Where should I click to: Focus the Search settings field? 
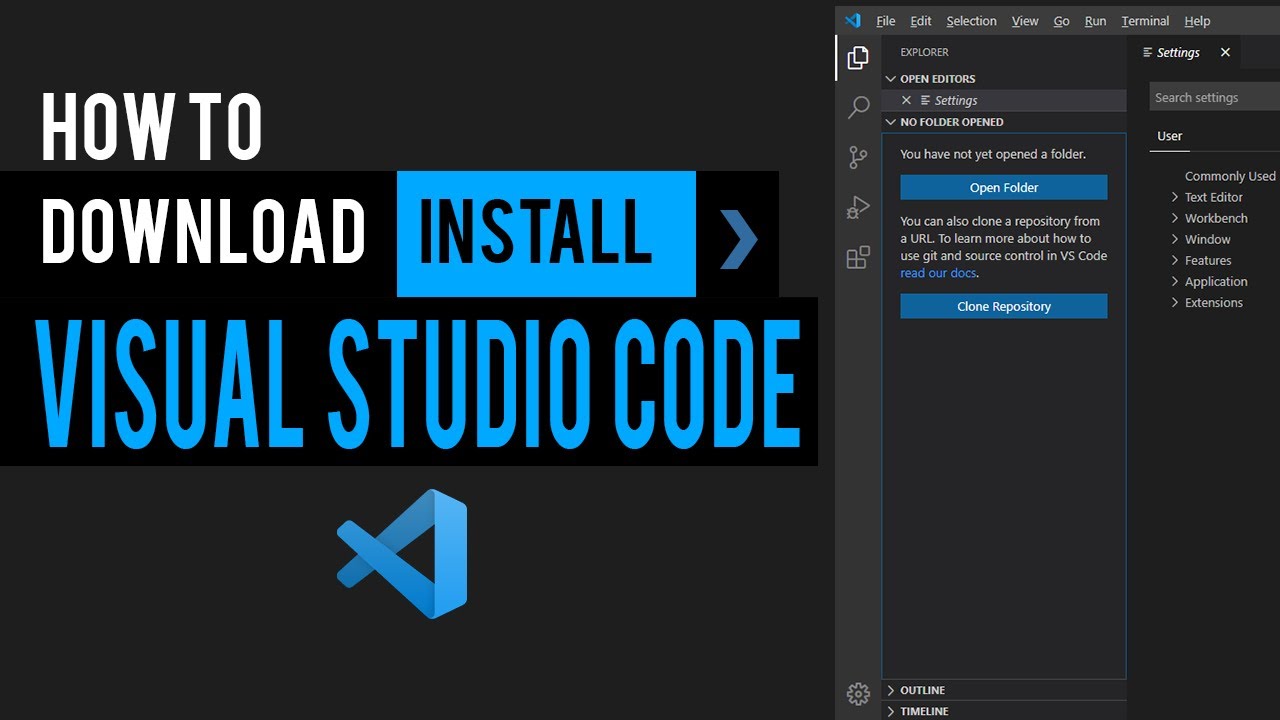coord(1215,97)
